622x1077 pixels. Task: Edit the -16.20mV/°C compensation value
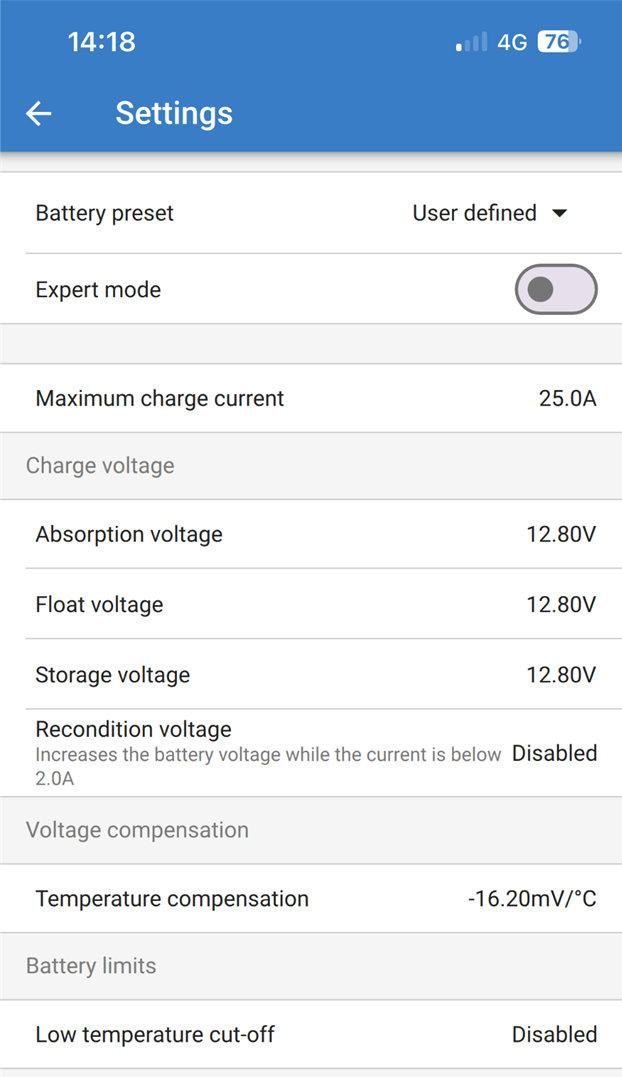532,899
